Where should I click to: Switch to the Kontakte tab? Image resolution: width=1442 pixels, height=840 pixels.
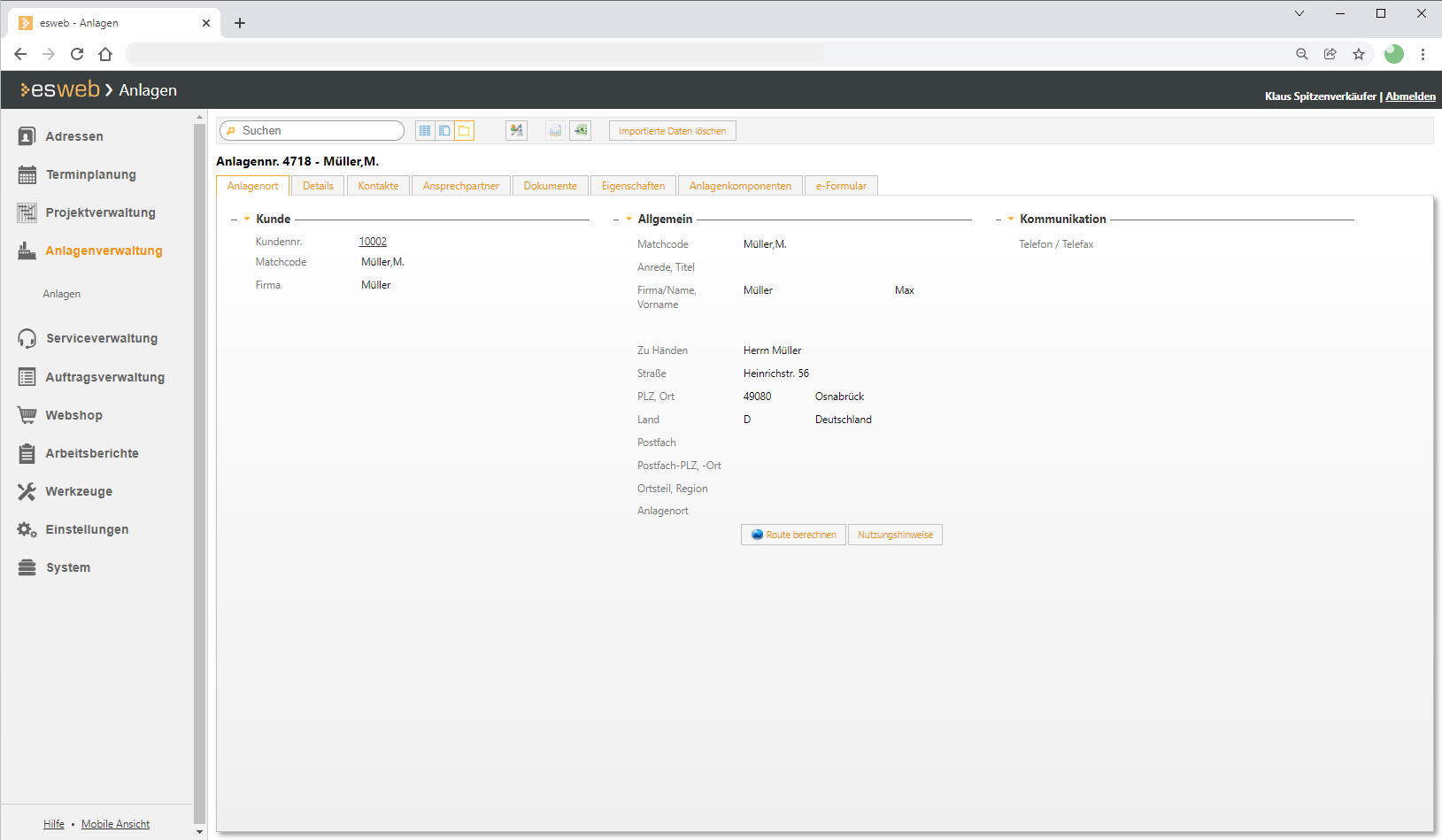click(378, 186)
